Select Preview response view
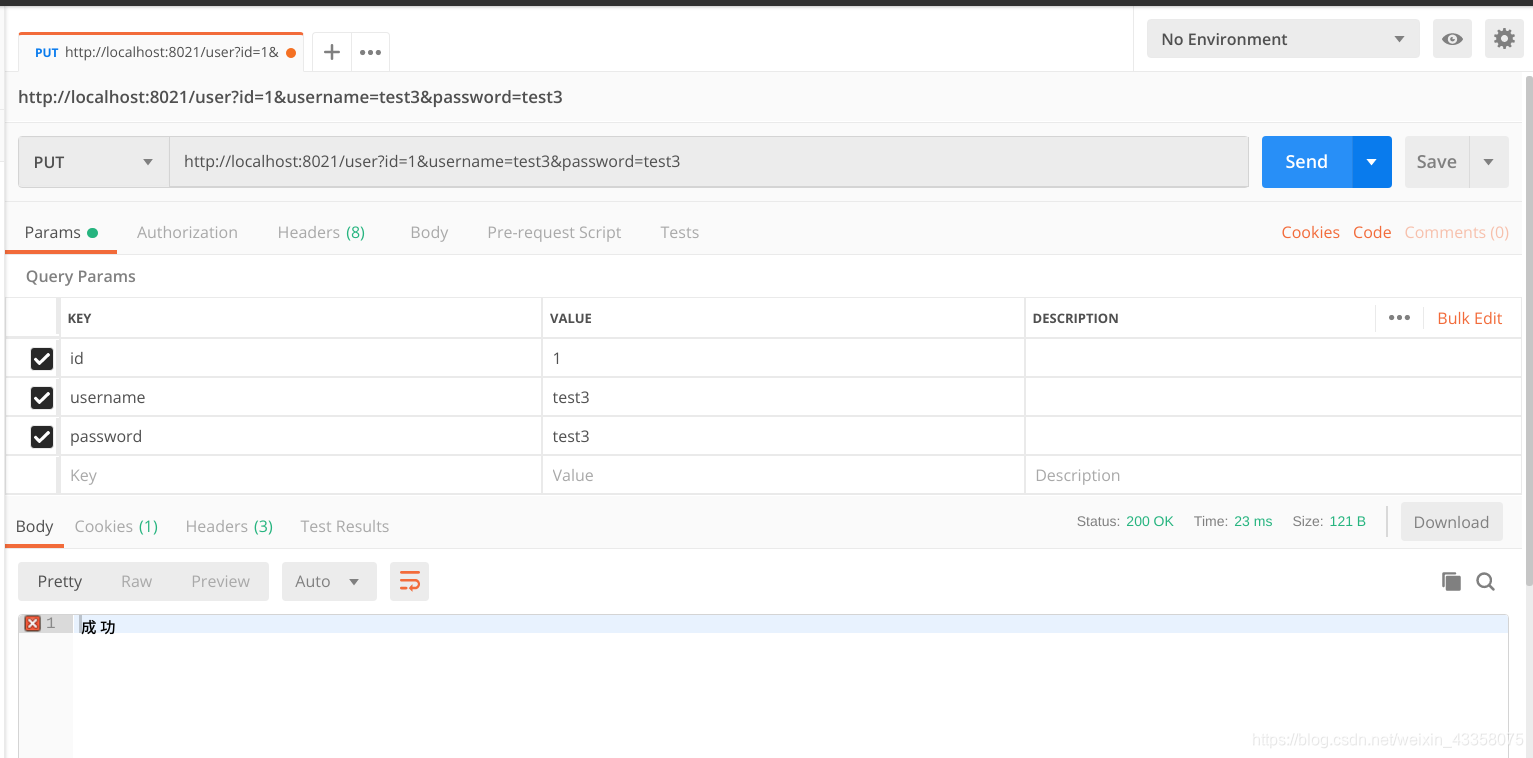Image resolution: width=1533 pixels, height=758 pixels. coord(221,581)
